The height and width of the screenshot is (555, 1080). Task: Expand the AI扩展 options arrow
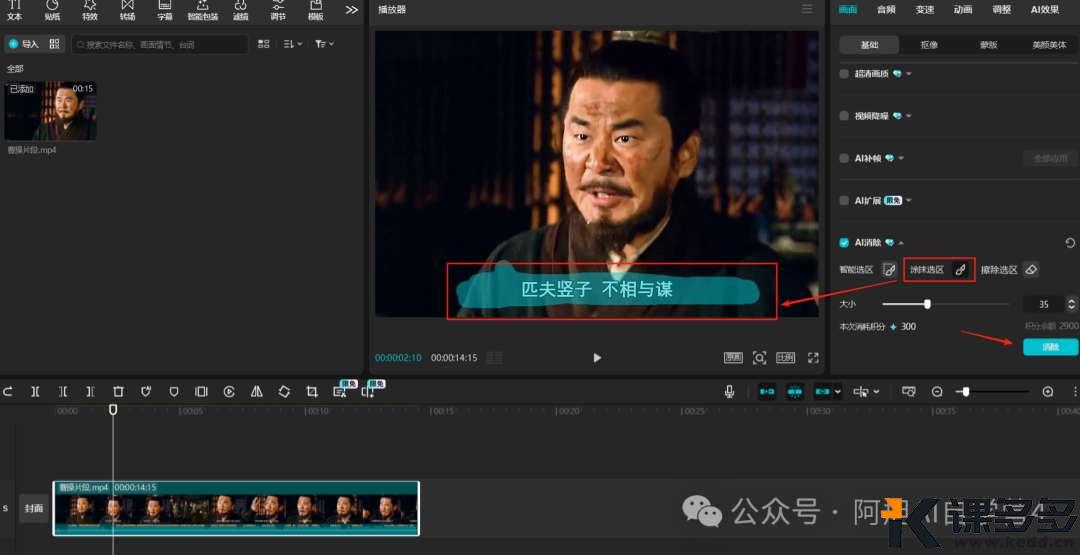tap(908, 201)
